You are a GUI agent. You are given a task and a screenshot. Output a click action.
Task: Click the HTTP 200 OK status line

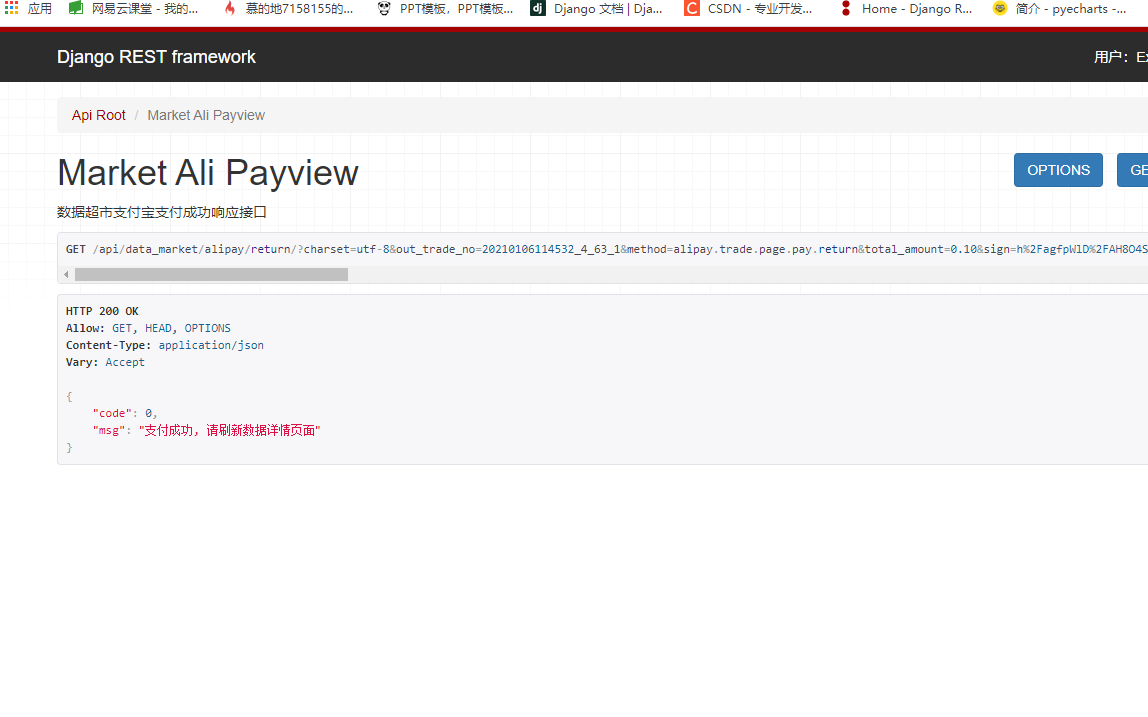102,311
